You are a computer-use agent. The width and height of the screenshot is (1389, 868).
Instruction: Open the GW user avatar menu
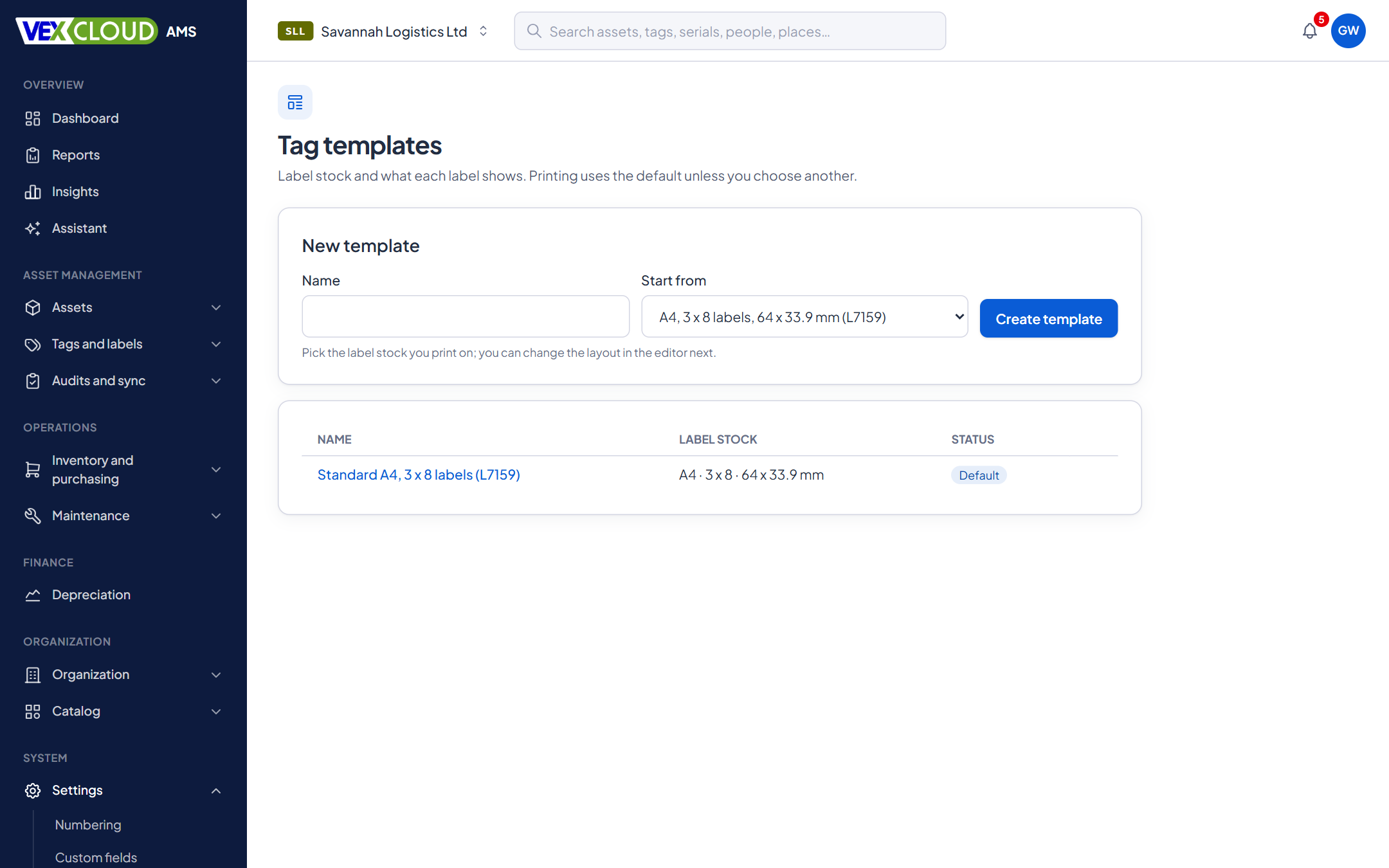pos(1348,31)
